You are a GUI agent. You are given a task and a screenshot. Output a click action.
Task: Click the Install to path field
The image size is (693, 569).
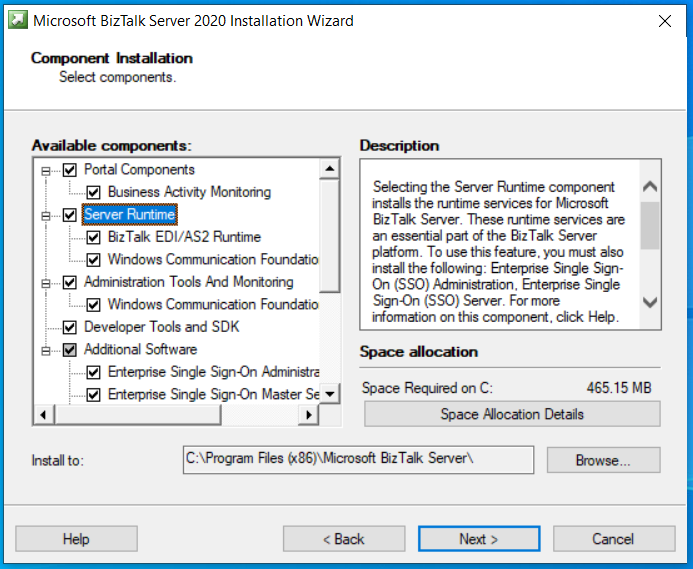(358, 460)
